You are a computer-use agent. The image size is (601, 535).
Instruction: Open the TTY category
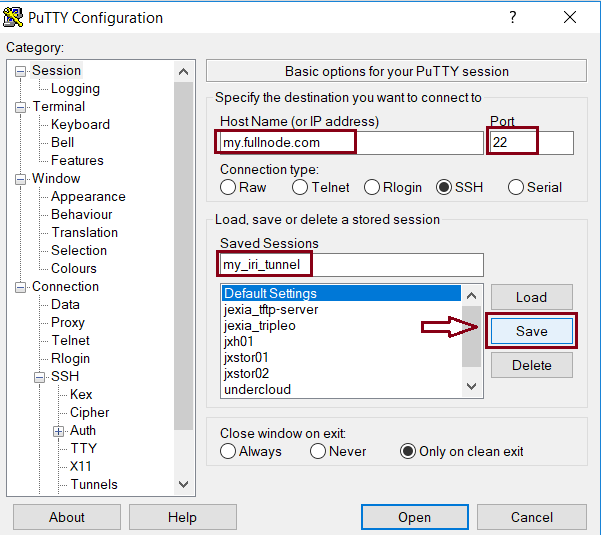[84, 449]
